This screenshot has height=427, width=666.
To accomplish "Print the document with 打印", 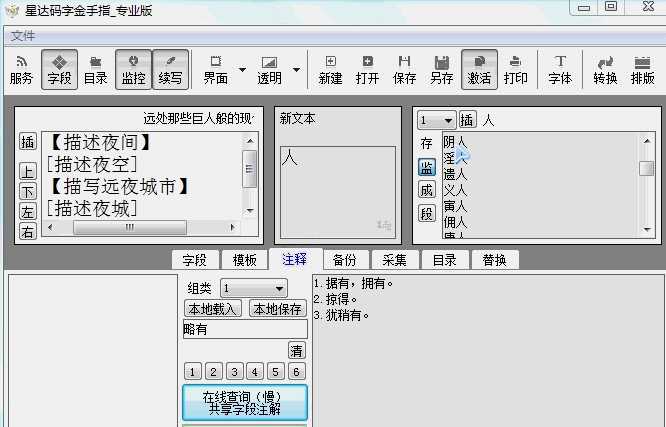I will coord(516,70).
